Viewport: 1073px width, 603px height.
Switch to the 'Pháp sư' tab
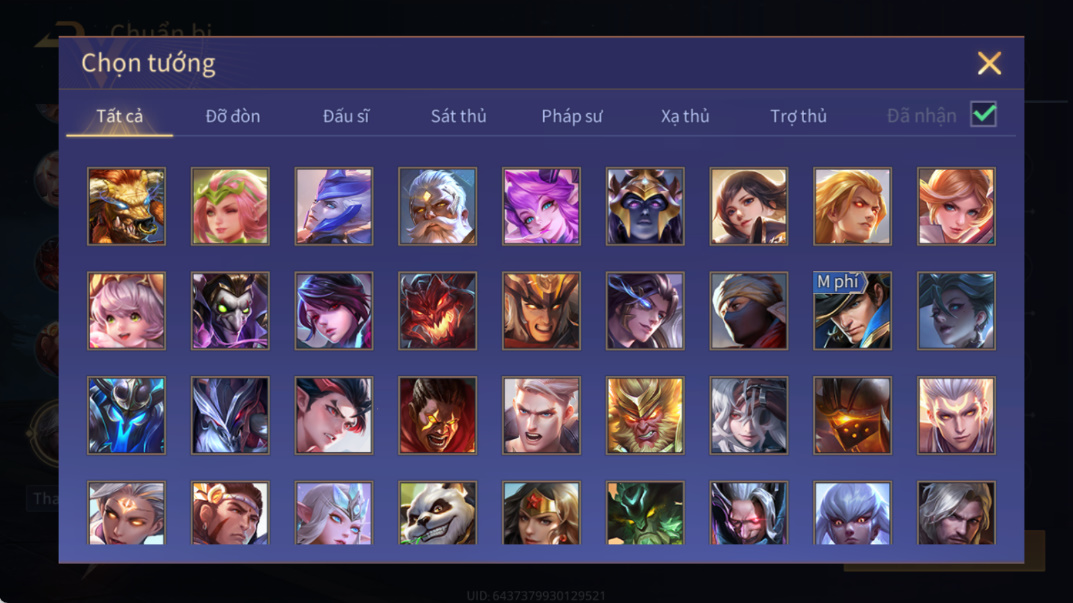(x=571, y=116)
